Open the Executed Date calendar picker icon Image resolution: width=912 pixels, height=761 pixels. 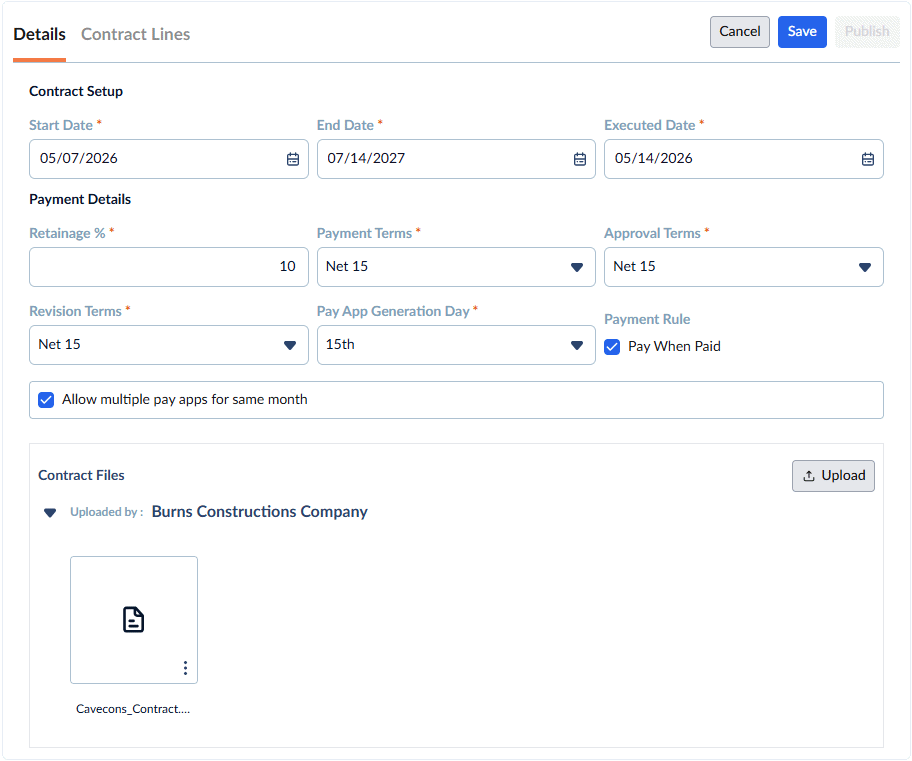867,159
